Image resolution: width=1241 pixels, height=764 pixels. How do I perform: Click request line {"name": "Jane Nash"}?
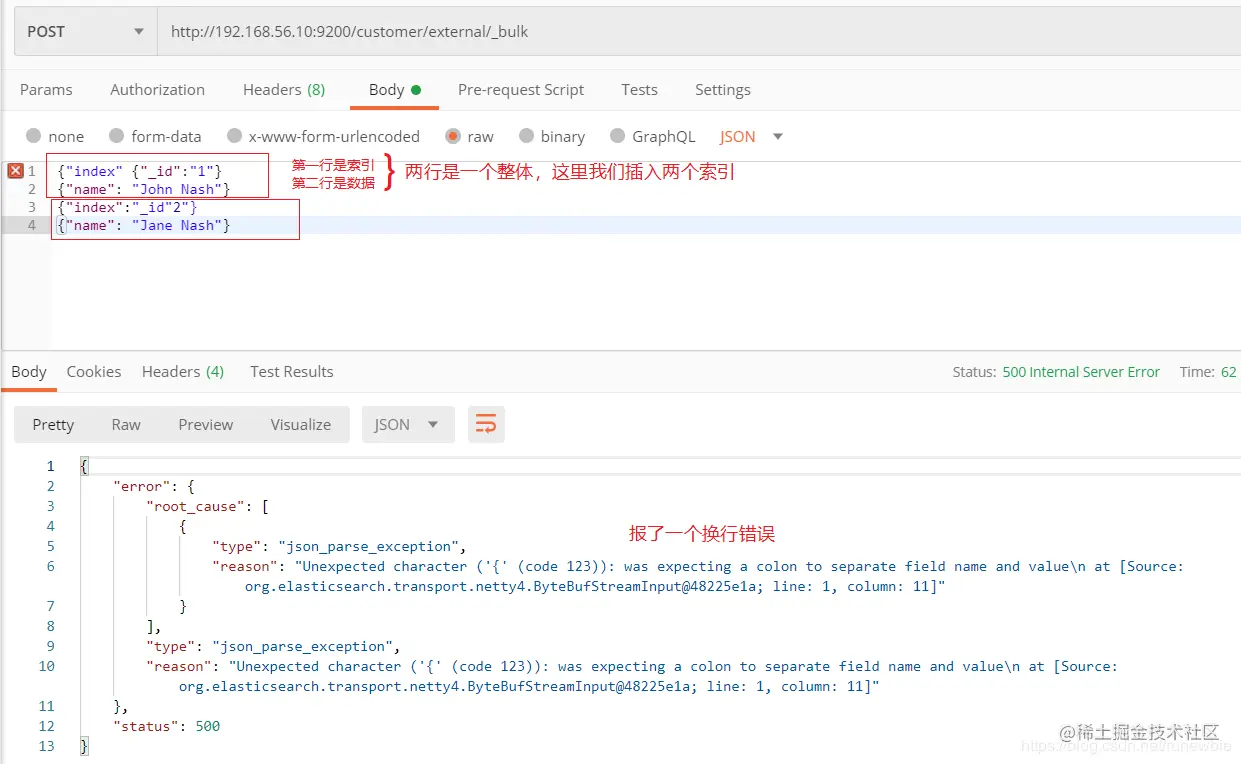(x=144, y=226)
